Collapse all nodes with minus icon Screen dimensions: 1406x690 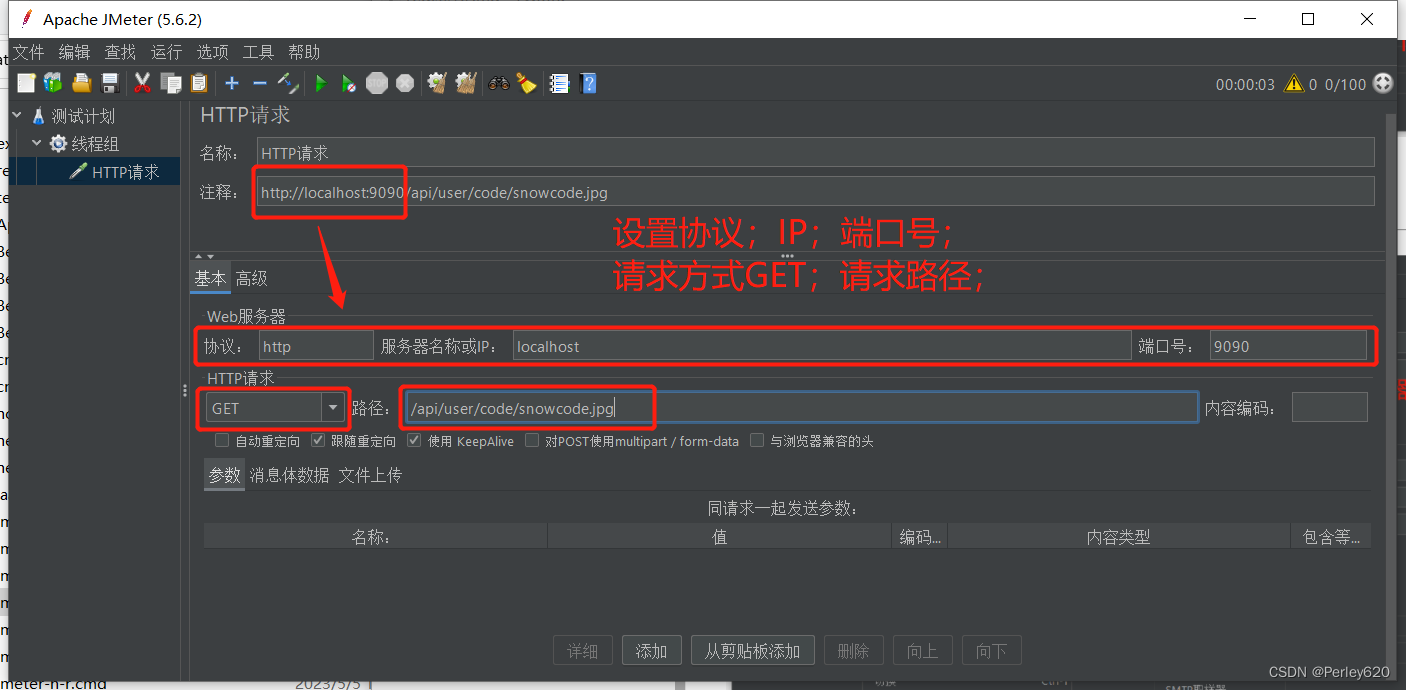[x=260, y=83]
